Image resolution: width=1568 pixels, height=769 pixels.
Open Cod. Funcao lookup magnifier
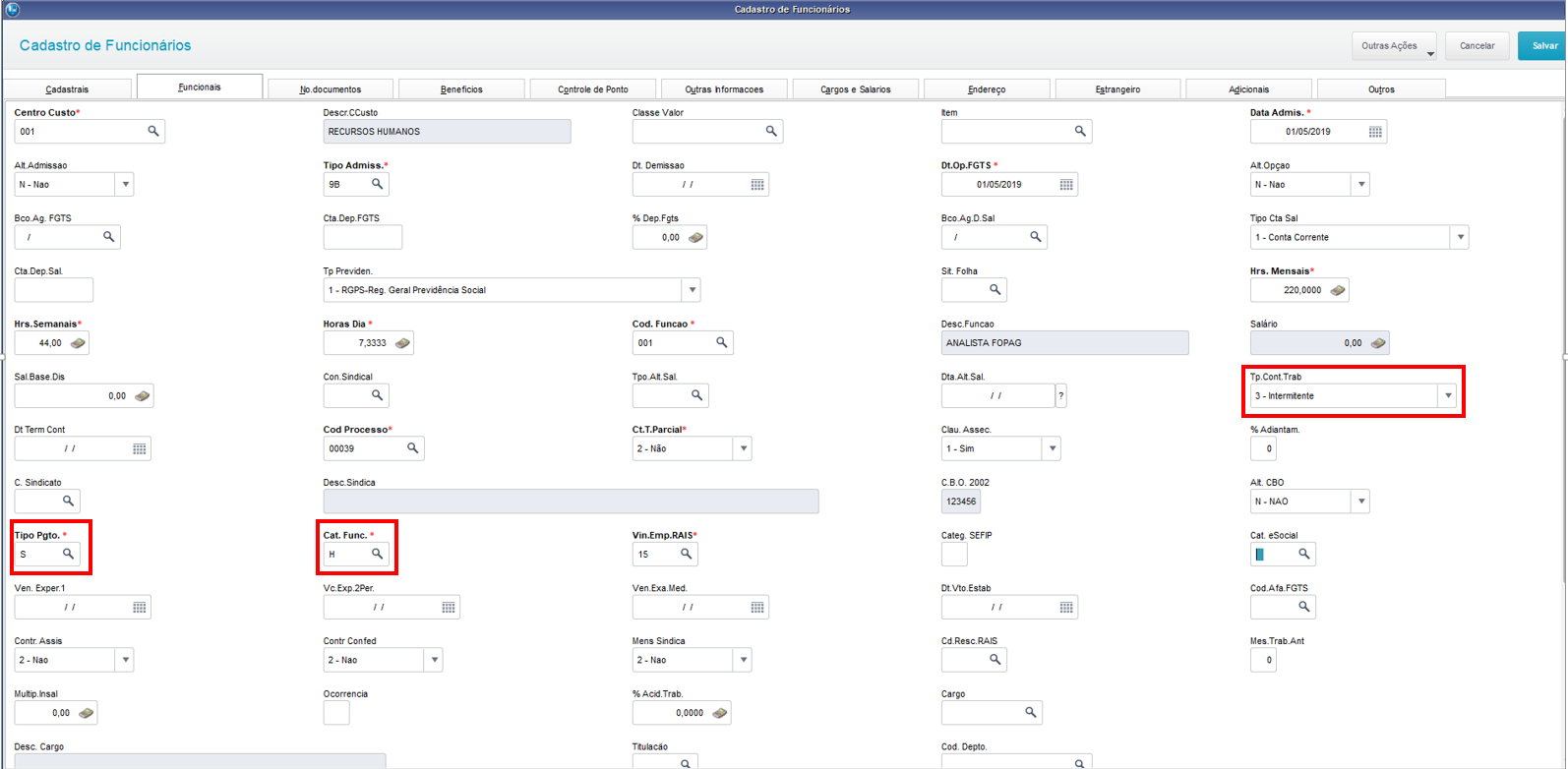(x=722, y=342)
